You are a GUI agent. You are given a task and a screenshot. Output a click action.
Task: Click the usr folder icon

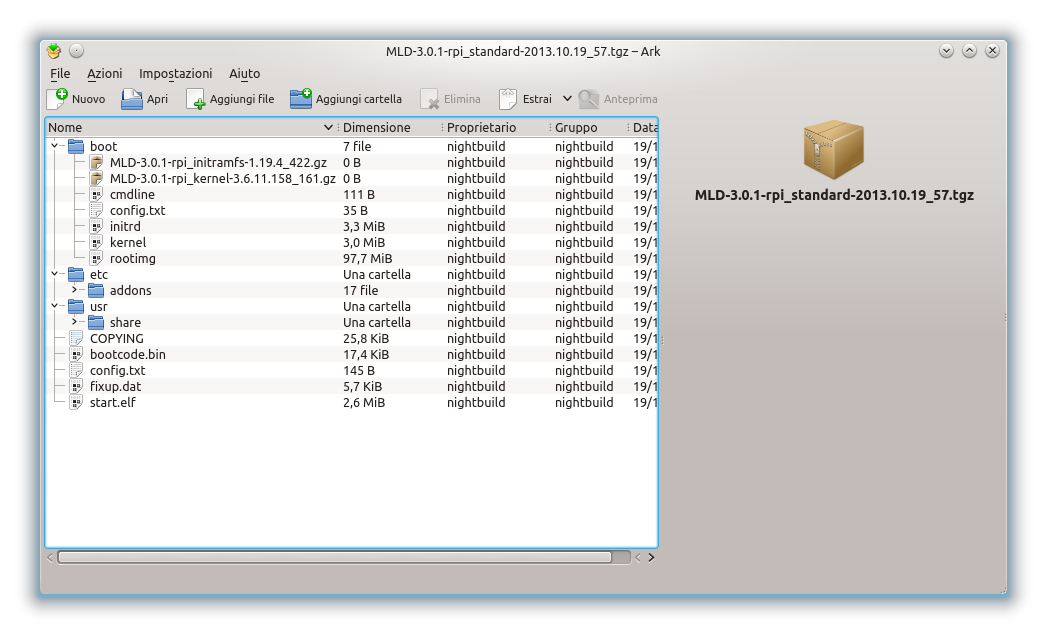tap(76, 307)
